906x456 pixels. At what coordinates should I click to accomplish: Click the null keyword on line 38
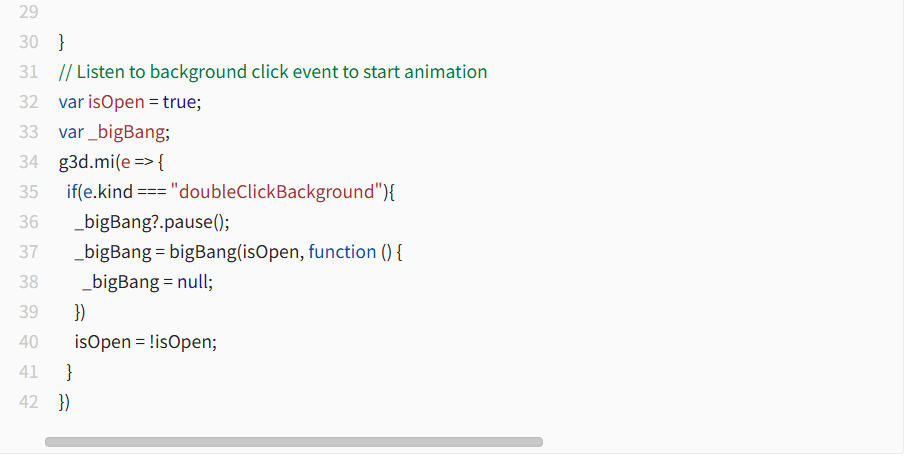click(192, 282)
